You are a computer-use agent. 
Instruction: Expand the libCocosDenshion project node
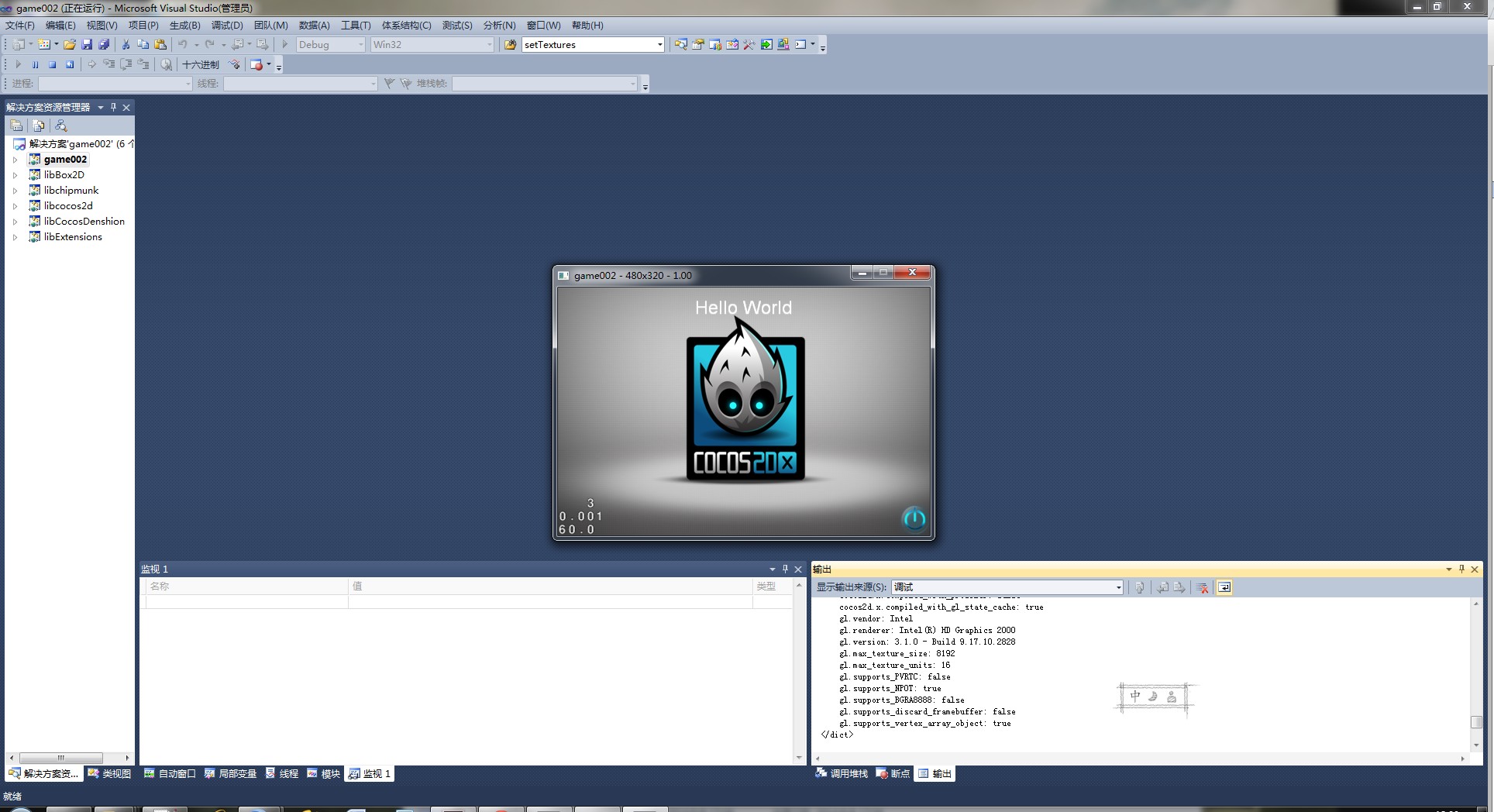point(15,222)
